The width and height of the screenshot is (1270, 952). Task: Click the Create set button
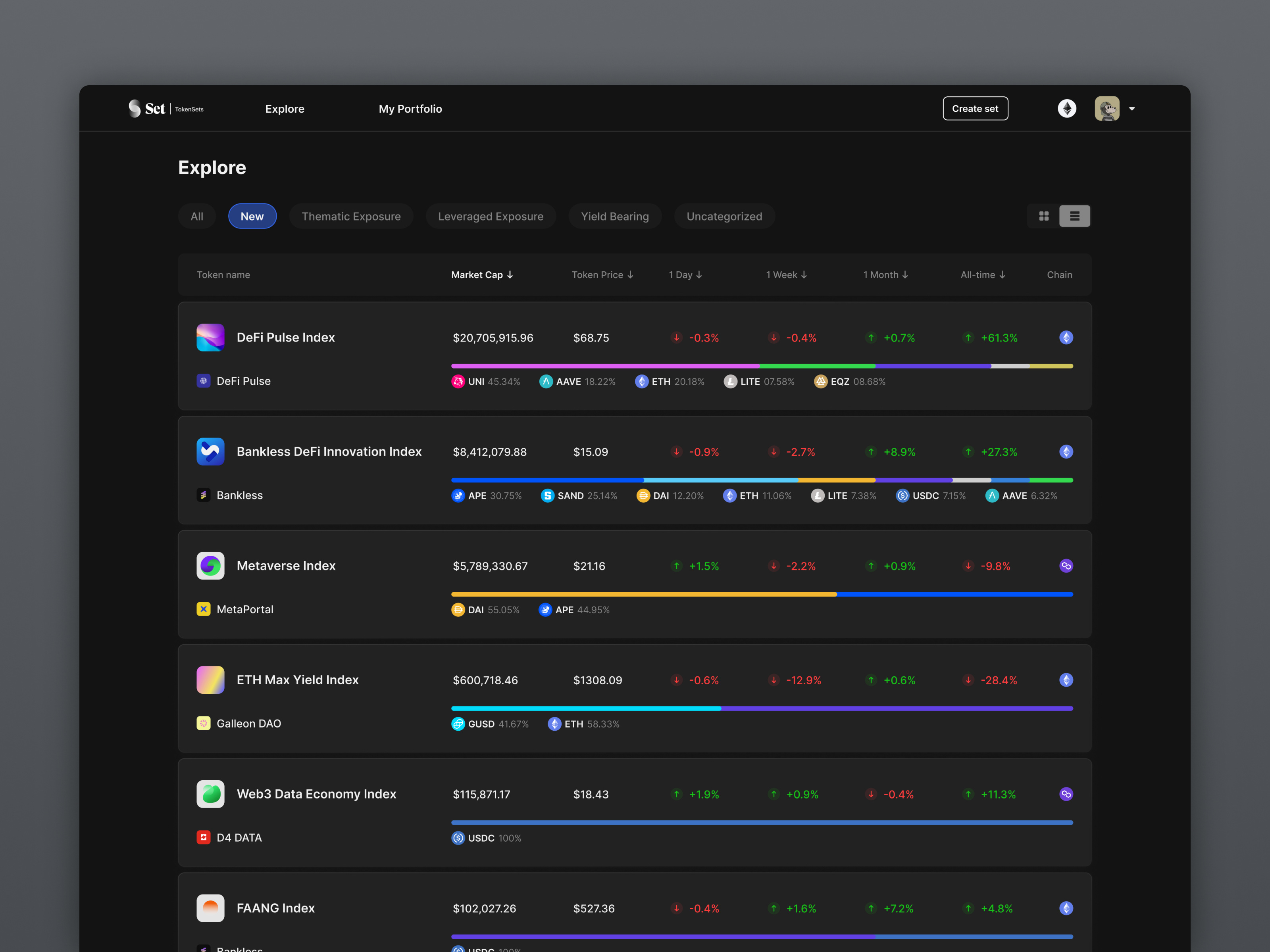pyautogui.click(x=976, y=108)
